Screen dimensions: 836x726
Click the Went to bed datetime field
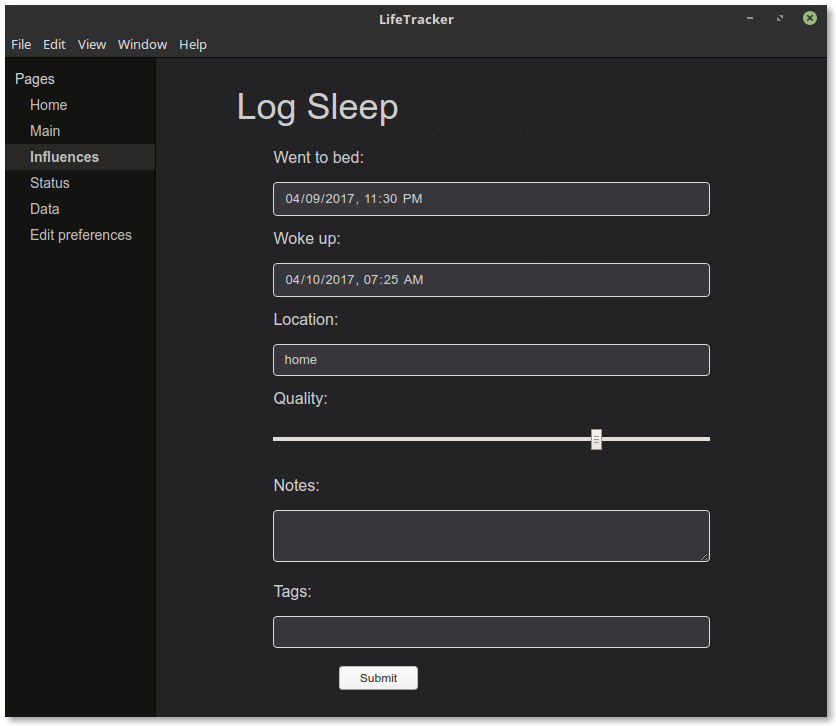pos(491,199)
